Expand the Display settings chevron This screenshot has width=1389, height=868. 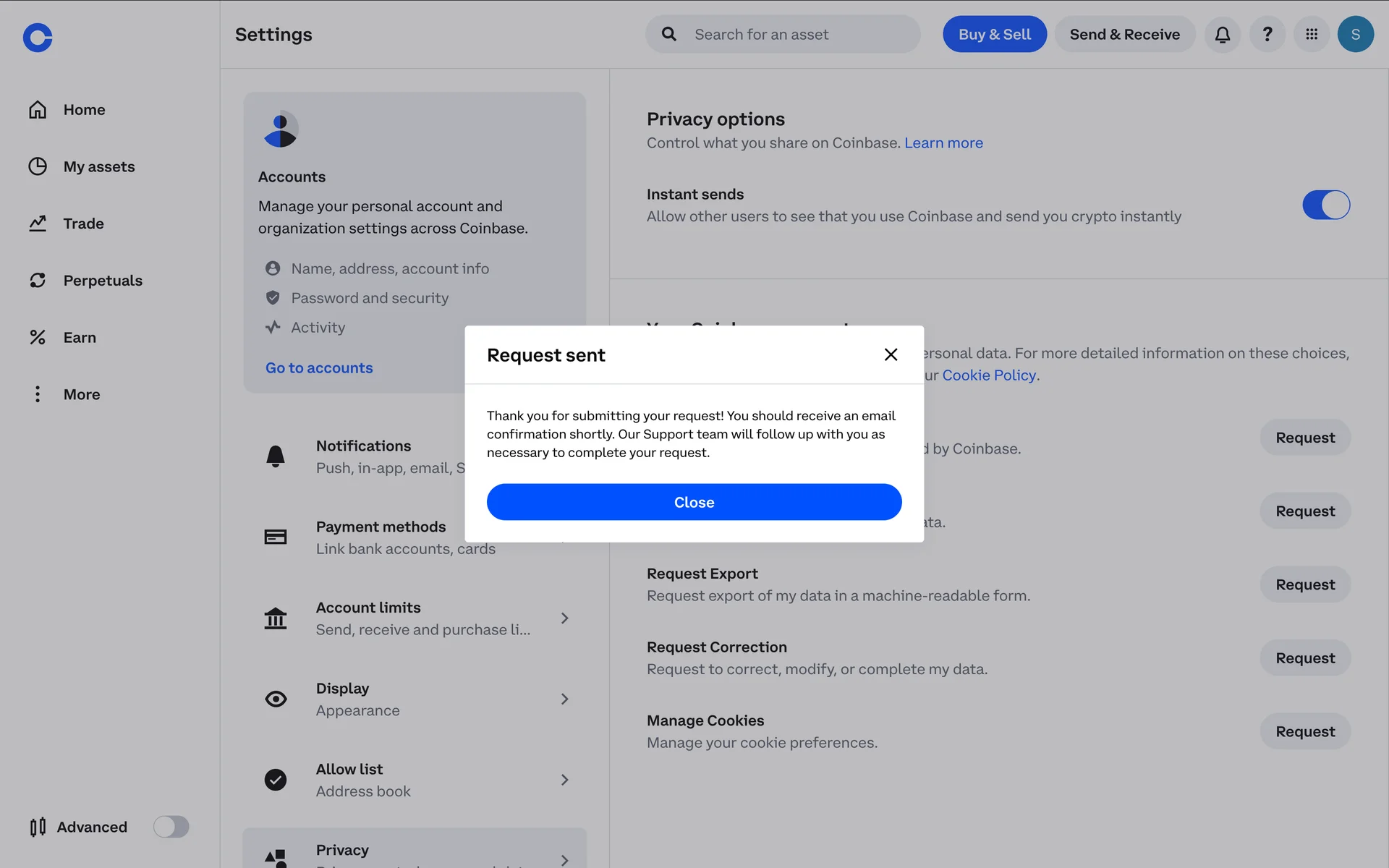coord(564,699)
